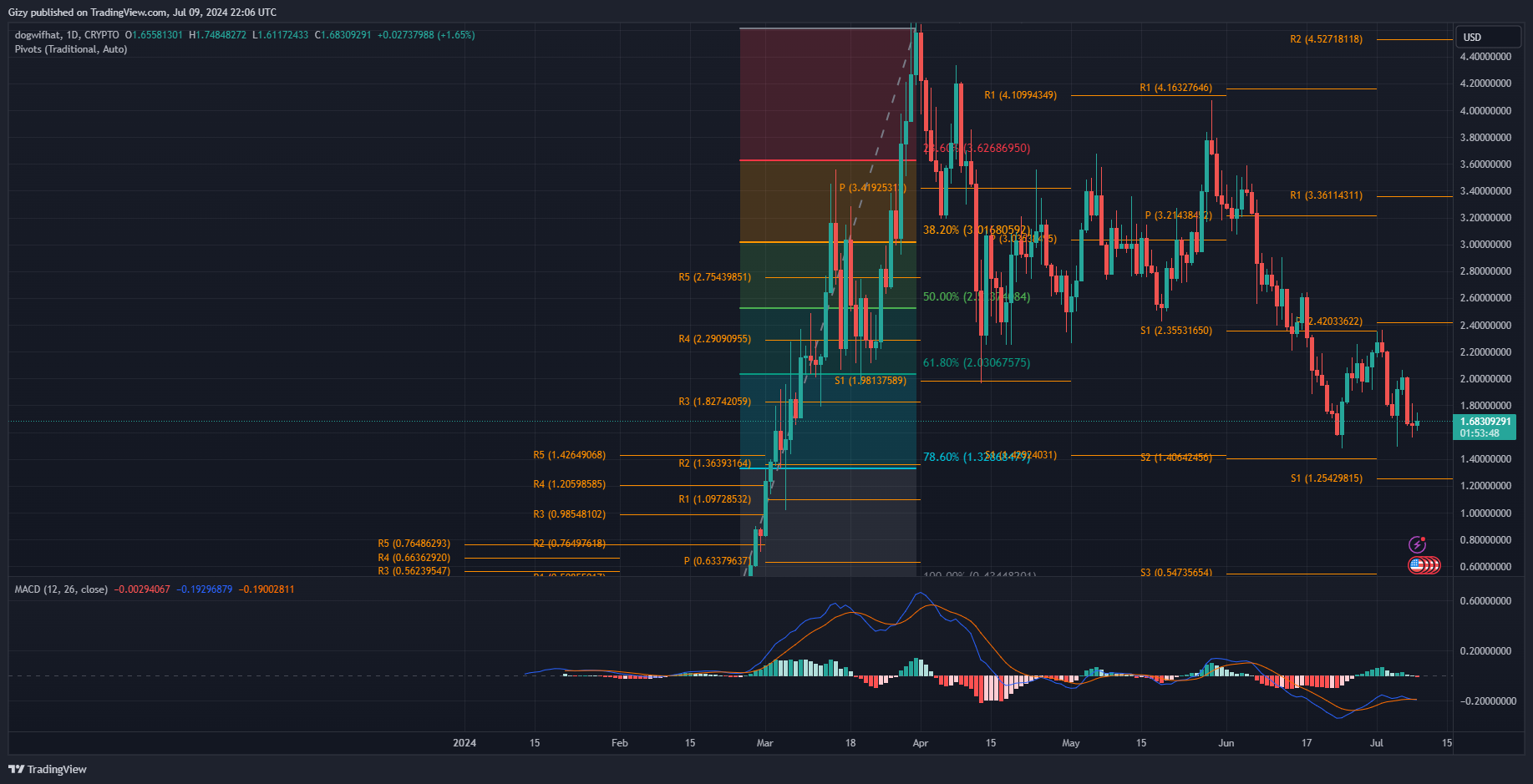Click the −0.20000000 MACD axis label
The width and height of the screenshot is (1533, 784).
1488,701
